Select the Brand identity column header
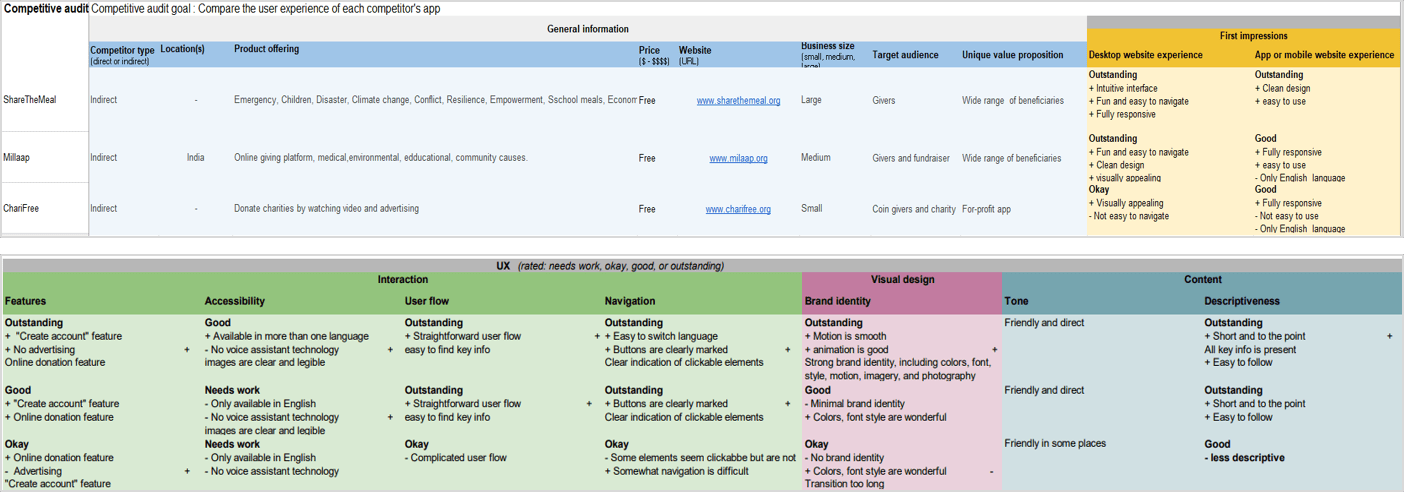The width and height of the screenshot is (1404, 492). pos(837,300)
